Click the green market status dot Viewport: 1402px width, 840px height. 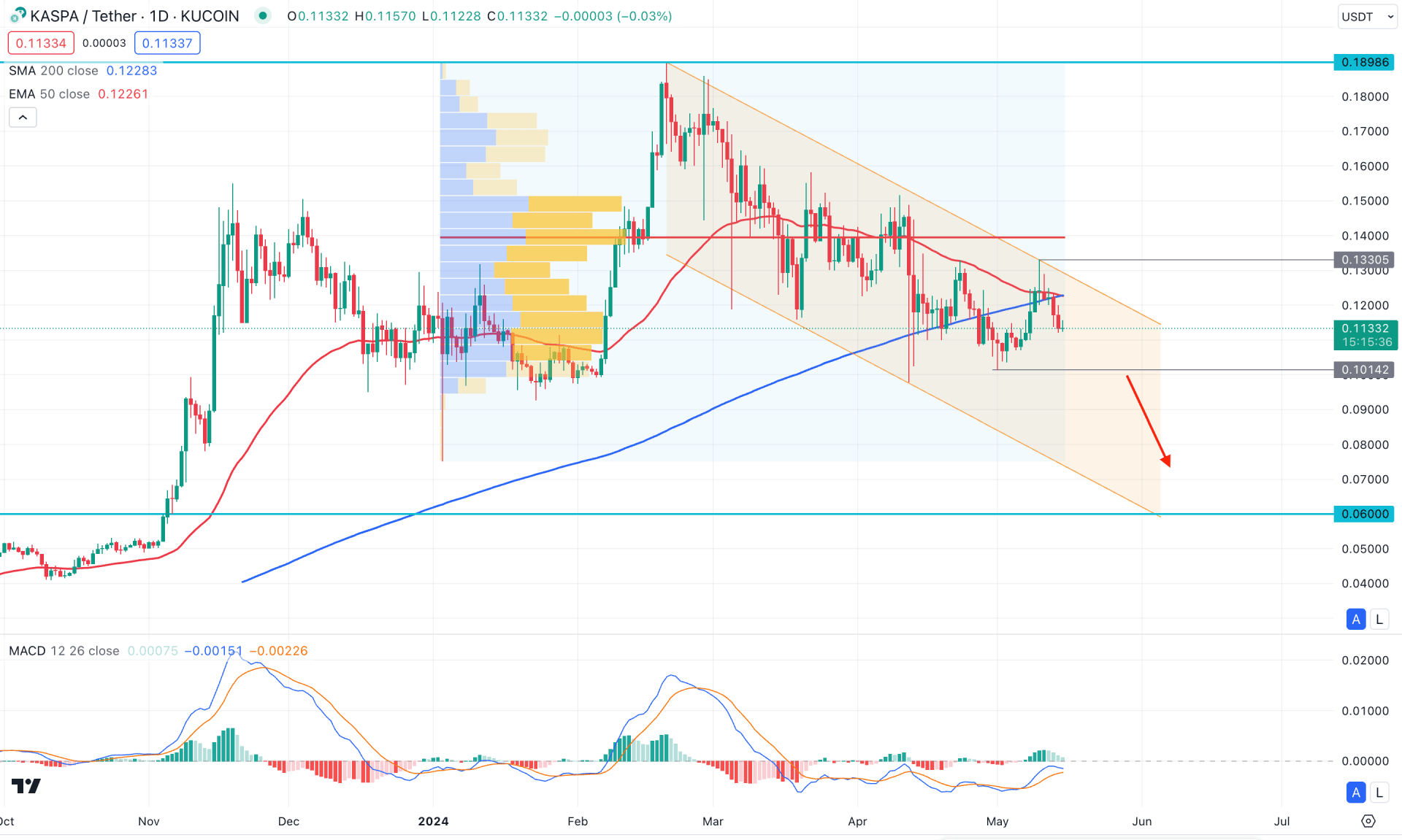click(x=263, y=16)
